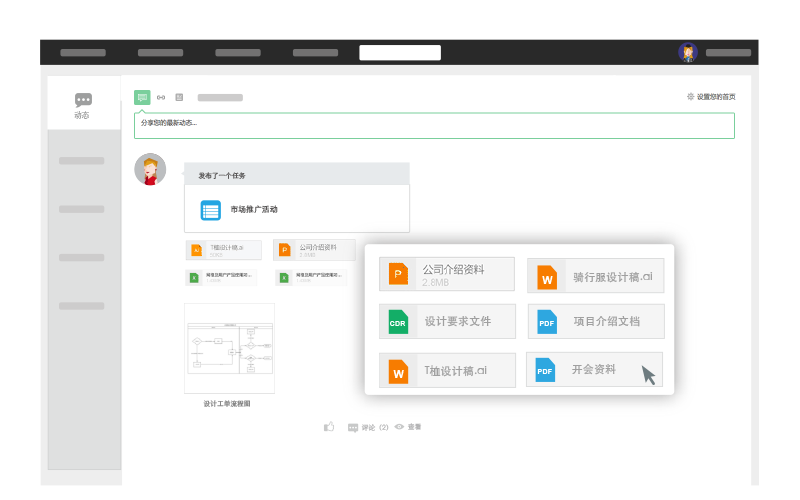Open the user avatar in the top bar
Image resolution: width=800 pixels, height=500 pixels.
[688, 53]
